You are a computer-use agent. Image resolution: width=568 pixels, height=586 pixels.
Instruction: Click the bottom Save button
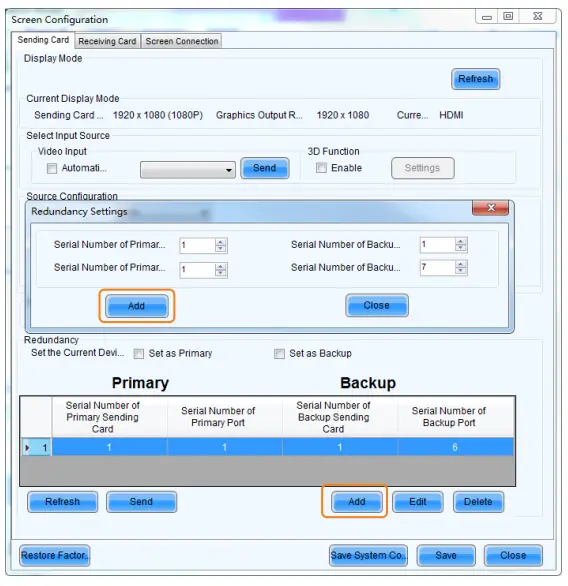coord(446,555)
